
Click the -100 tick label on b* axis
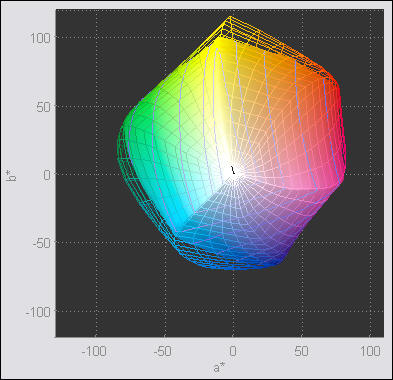click(x=38, y=312)
